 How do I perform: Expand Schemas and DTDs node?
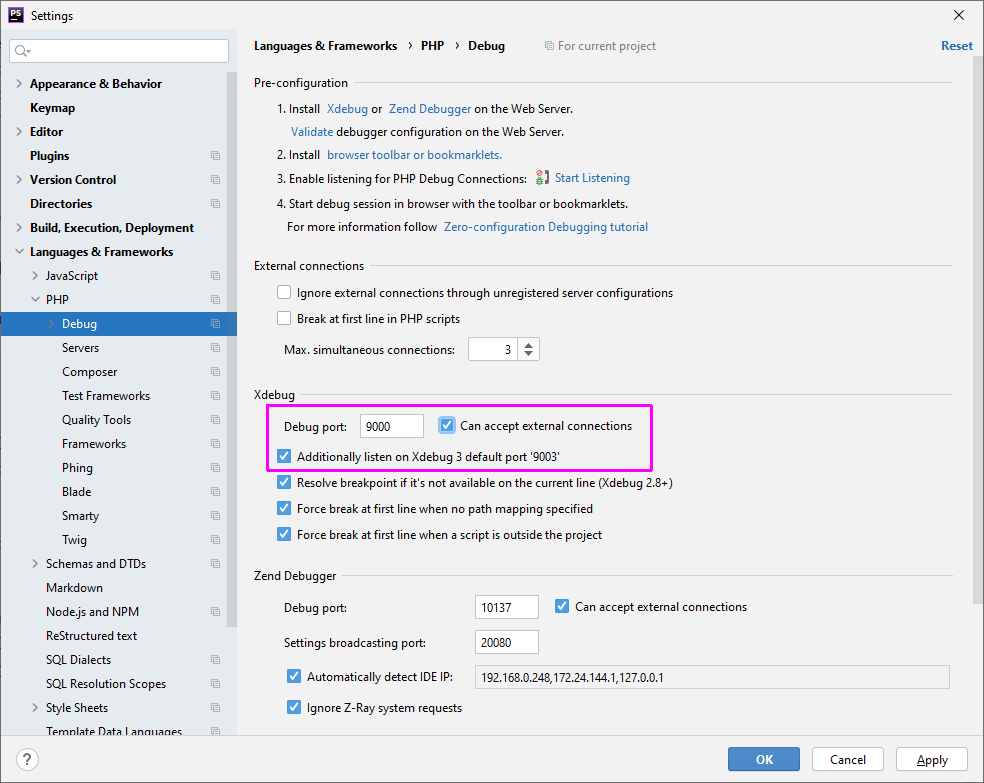pyautogui.click(x=35, y=563)
